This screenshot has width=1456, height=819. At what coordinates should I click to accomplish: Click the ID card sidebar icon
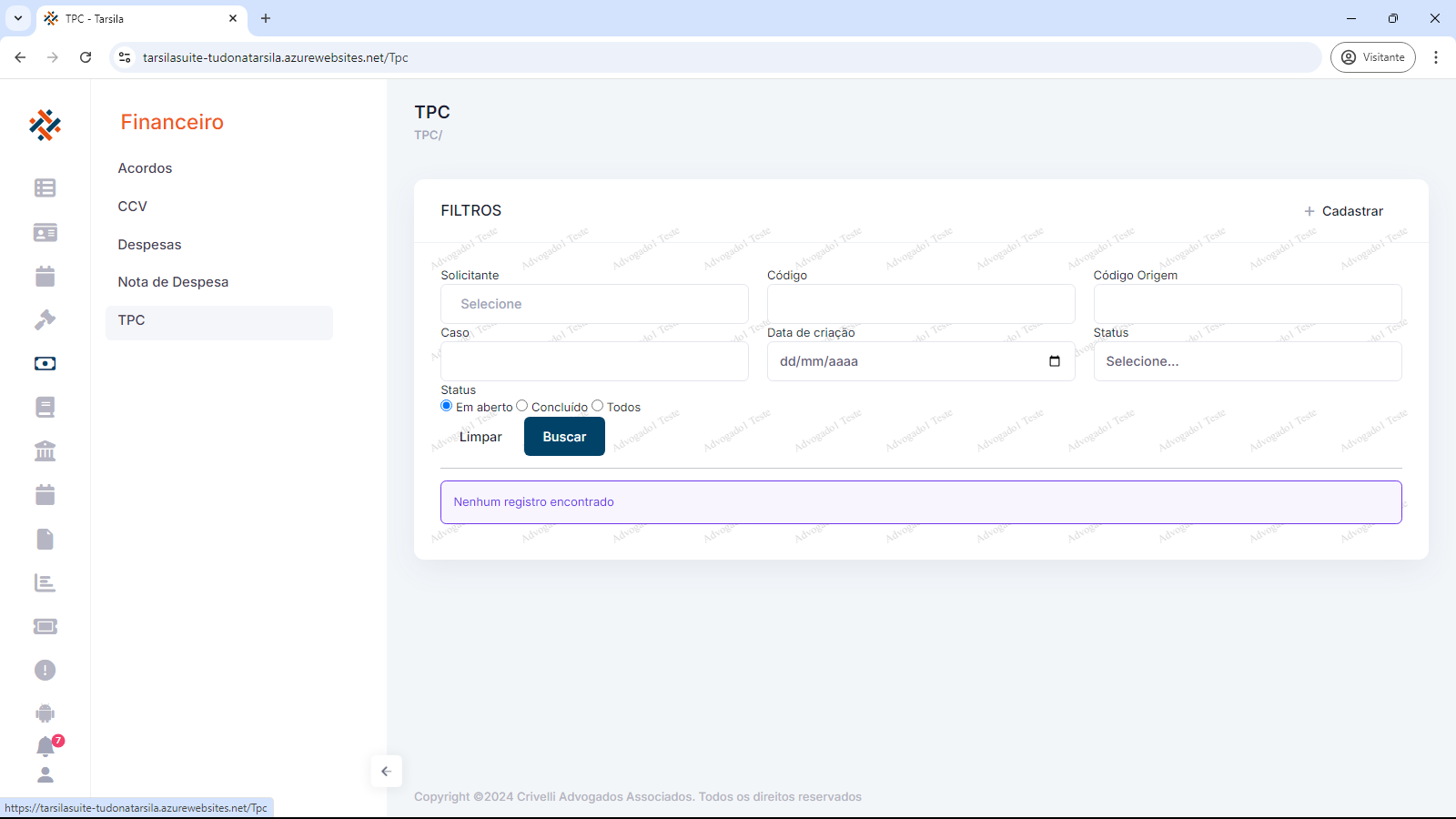tap(45, 232)
